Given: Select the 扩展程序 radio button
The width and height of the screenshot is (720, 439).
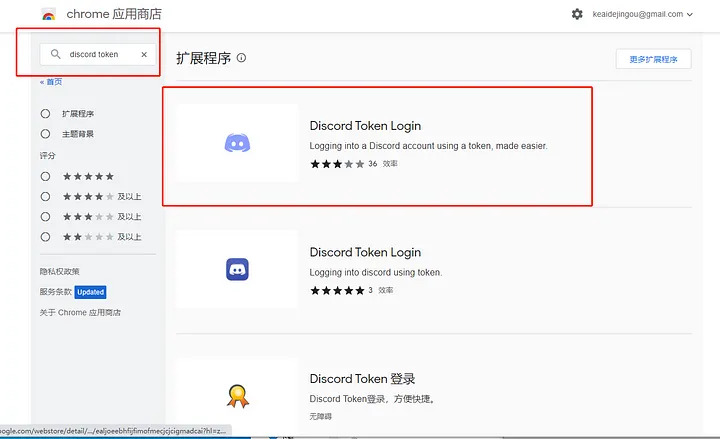Looking at the screenshot, I should coord(45,114).
